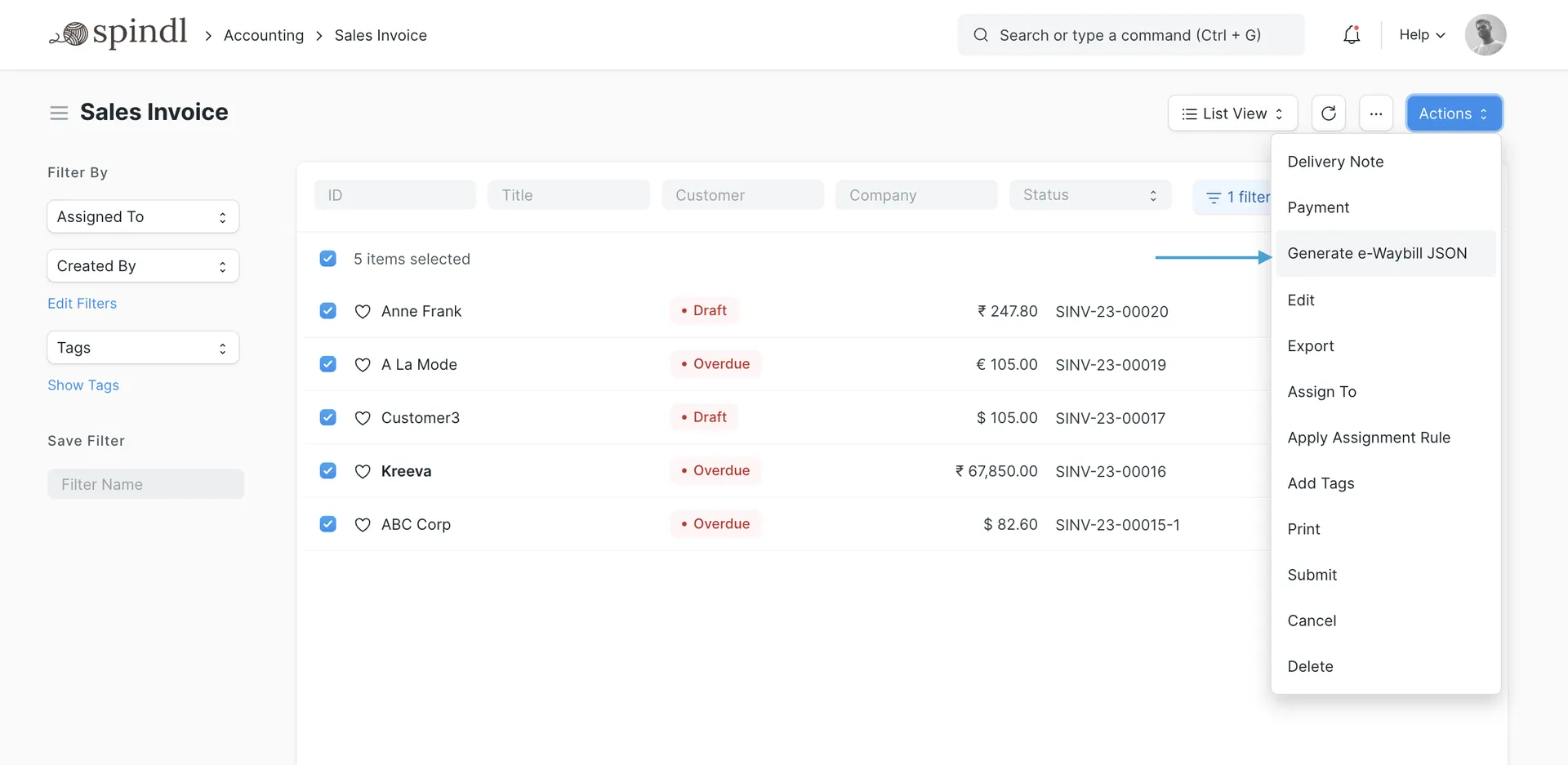The image size is (1568, 765).
Task: Toggle the sidebar hamburger icon
Action: 59,113
